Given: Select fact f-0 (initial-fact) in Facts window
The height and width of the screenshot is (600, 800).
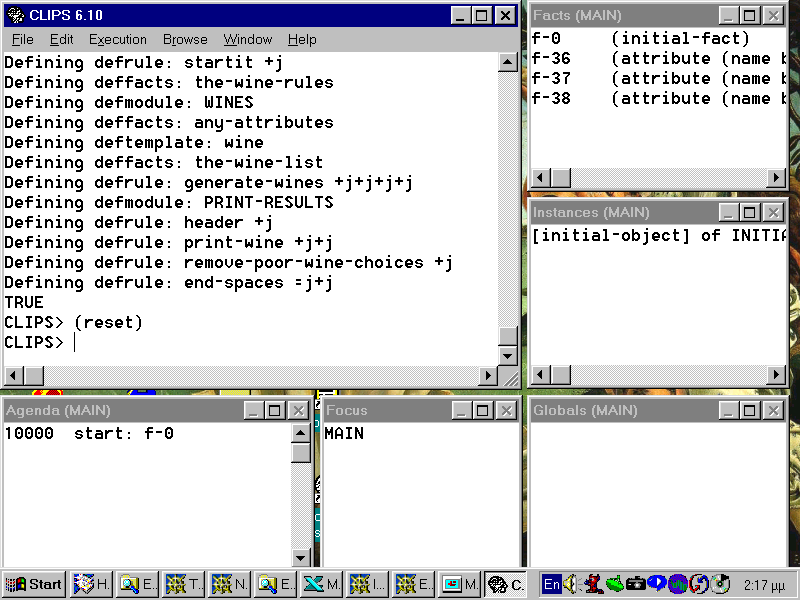Looking at the screenshot, I should click(640, 38).
